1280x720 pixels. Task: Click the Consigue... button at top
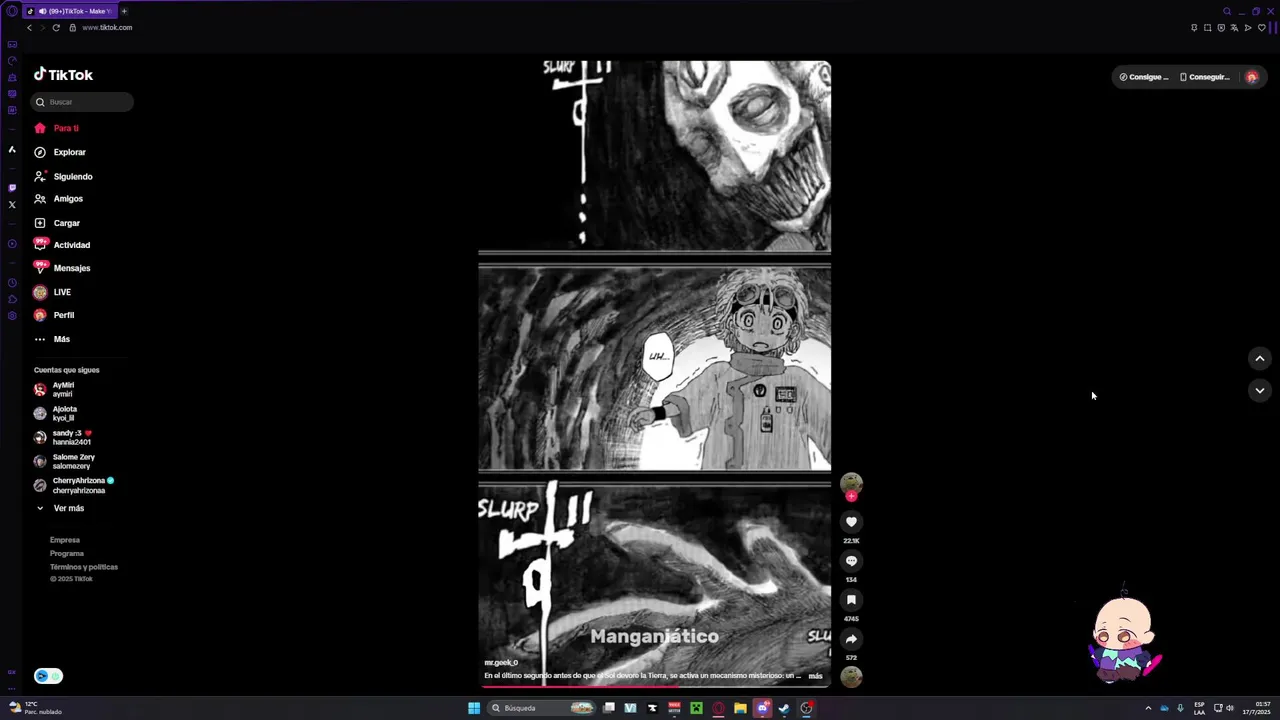(x=1143, y=77)
